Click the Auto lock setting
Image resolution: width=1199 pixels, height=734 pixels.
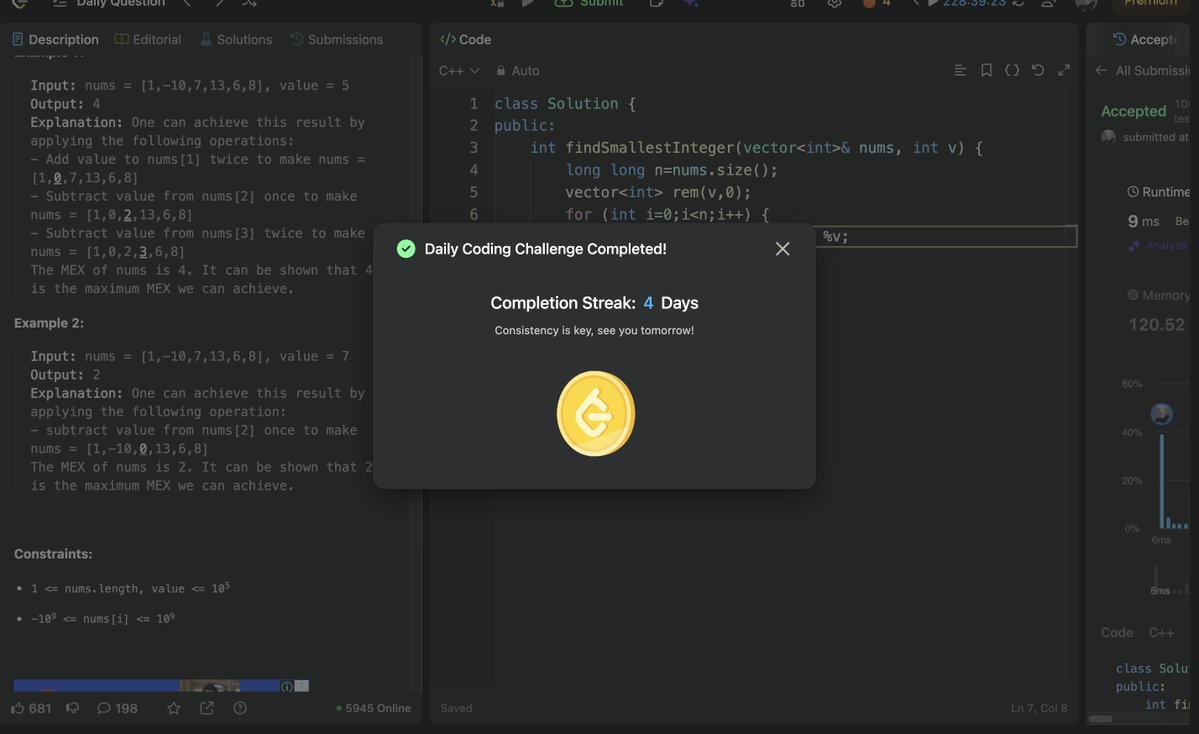518,70
